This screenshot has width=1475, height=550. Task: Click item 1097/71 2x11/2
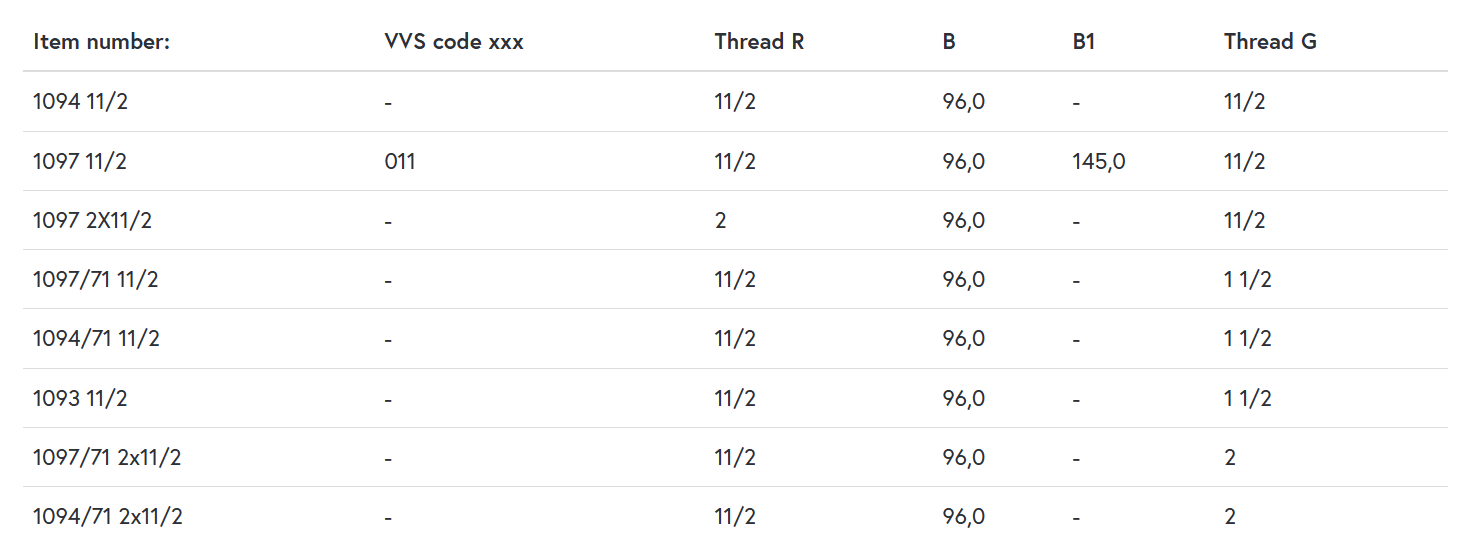107,457
